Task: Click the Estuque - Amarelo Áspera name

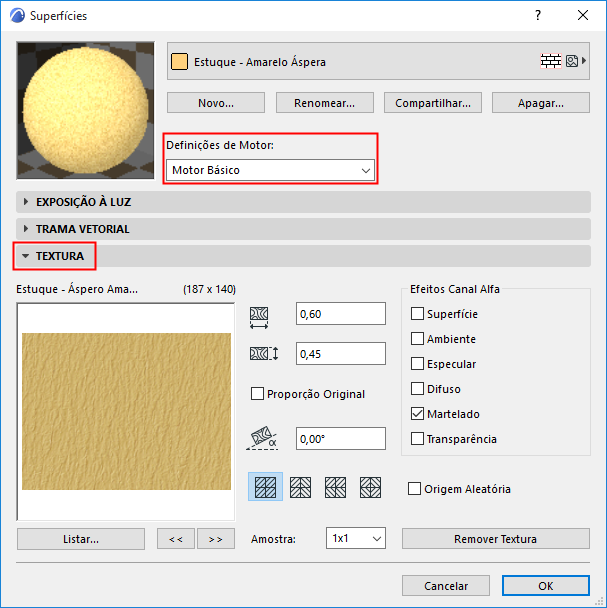Action: [260, 62]
